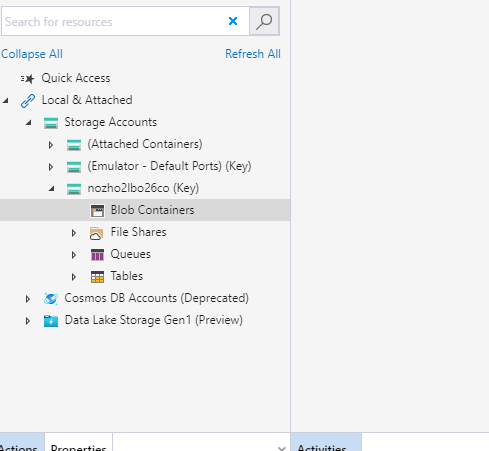Clear the search field with the X
The height and width of the screenshot is (451, 489).
click(x=233, y=21)
